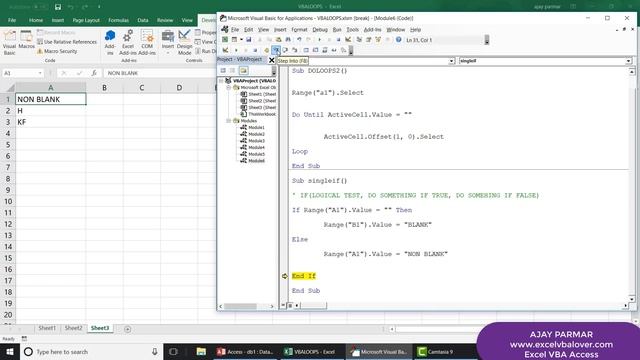Open the Format menu in VBA editor

pyautogui.click(x=299, y=30)
